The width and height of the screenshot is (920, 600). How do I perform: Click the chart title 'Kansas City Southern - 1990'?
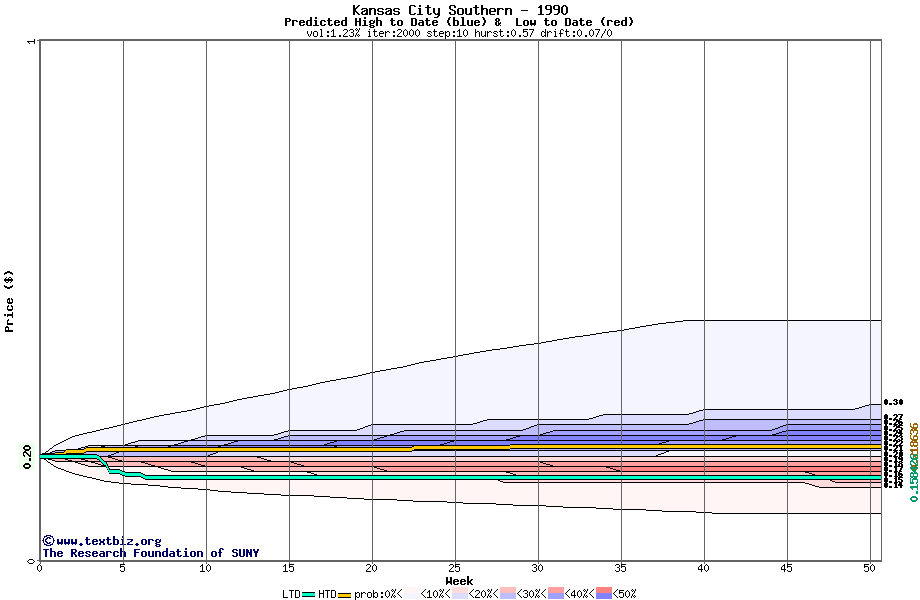point(460,10)
